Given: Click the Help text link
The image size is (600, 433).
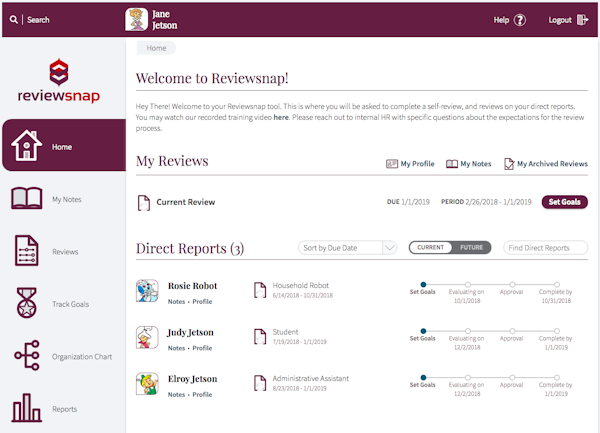Looking at the screenshot, I should (501, 20).
